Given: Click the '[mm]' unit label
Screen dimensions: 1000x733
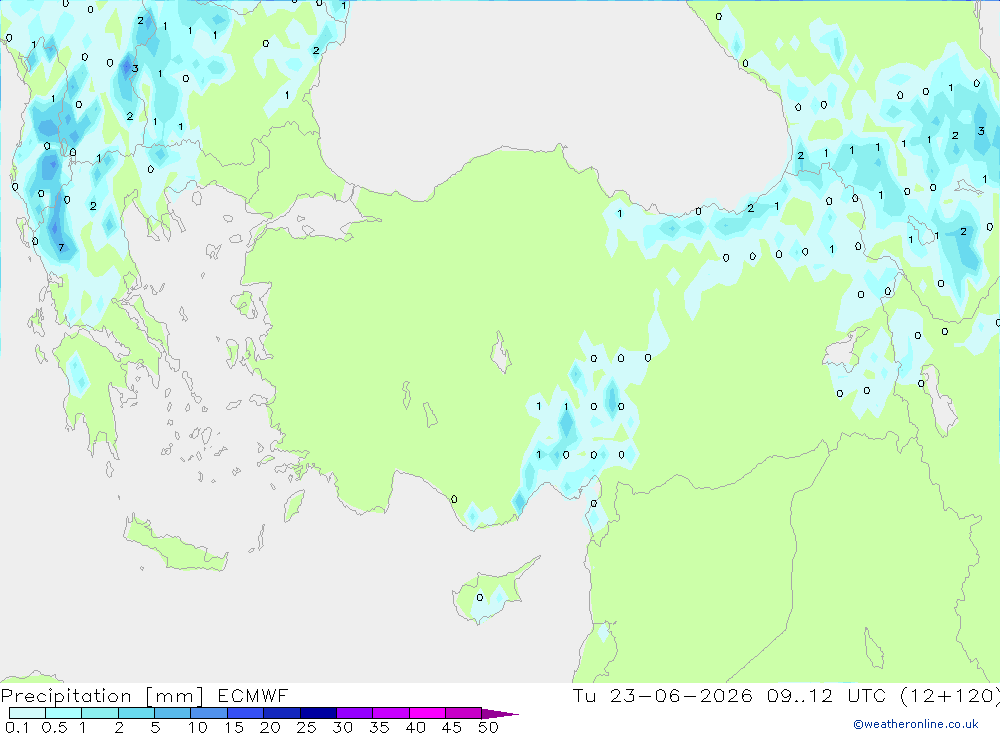Looking at the screenshot, I should 174,696.
